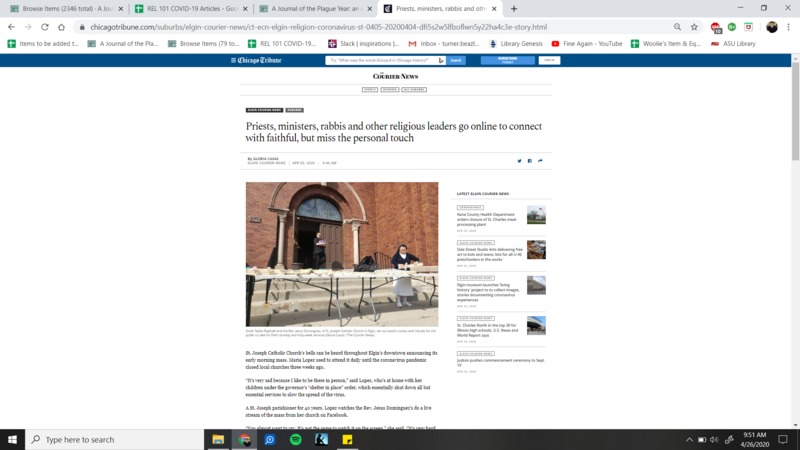Viewport: 800px width, 450px height.
Task: Go forward in browser history
Action: coord(28,27)
